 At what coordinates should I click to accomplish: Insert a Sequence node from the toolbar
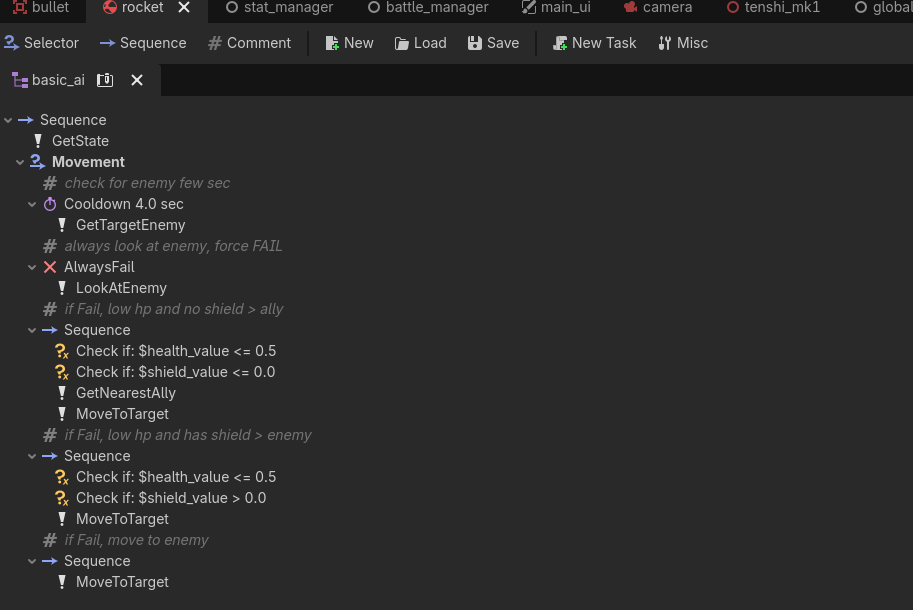[x=142, y=43]
